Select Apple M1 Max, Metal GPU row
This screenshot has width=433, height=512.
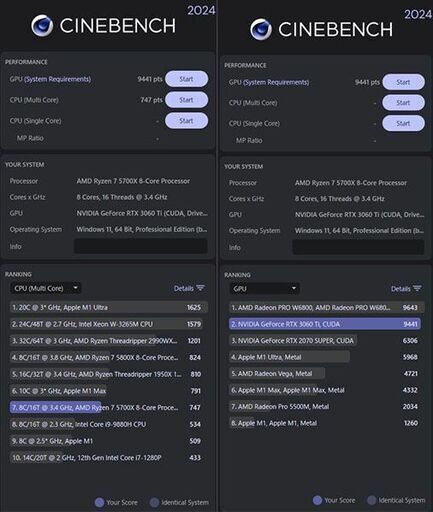pos(326,390)
